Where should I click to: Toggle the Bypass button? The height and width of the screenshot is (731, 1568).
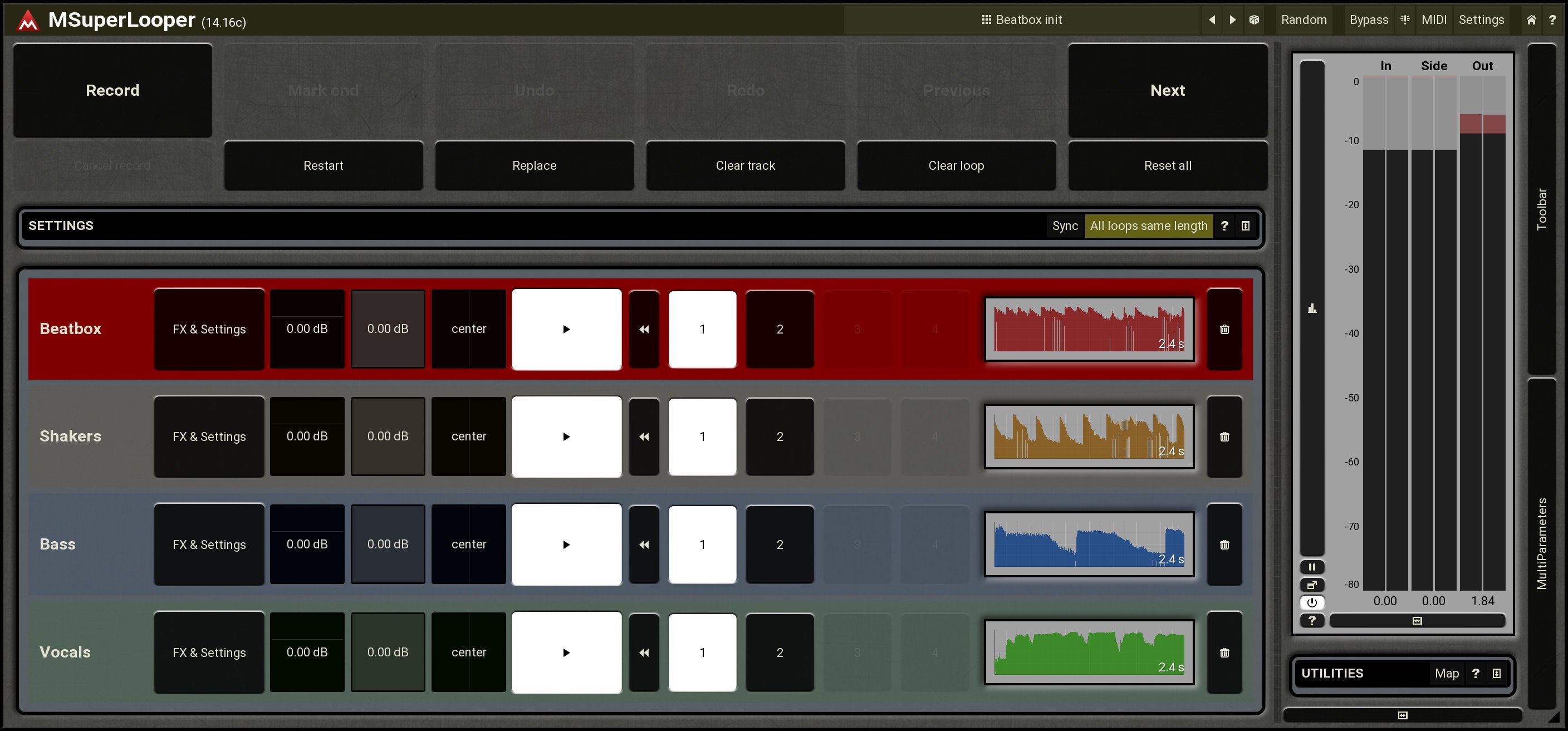[x=1368, y=19]
